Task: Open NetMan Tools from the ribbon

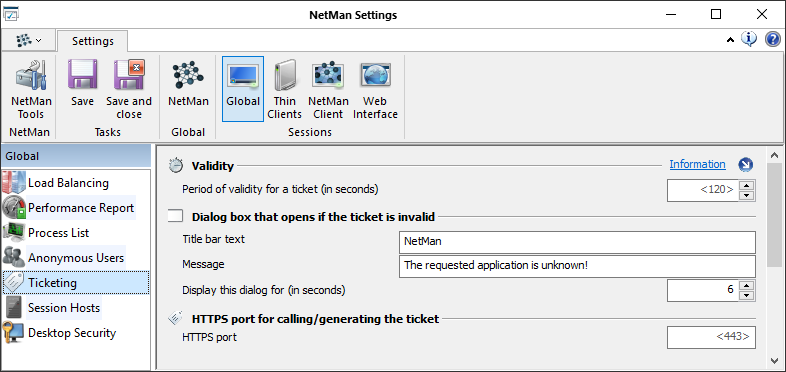Action: 31,90
